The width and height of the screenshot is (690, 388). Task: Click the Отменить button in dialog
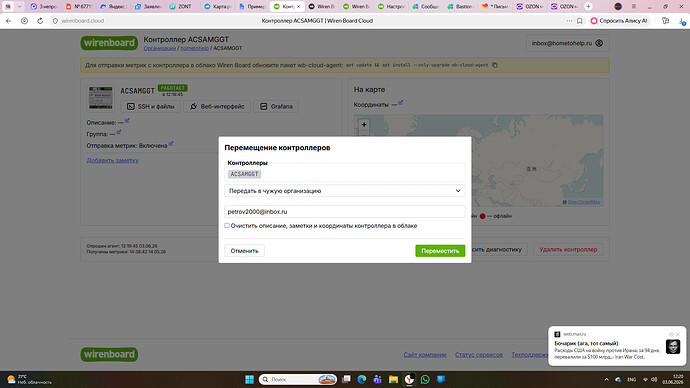[x=244, y=251]
